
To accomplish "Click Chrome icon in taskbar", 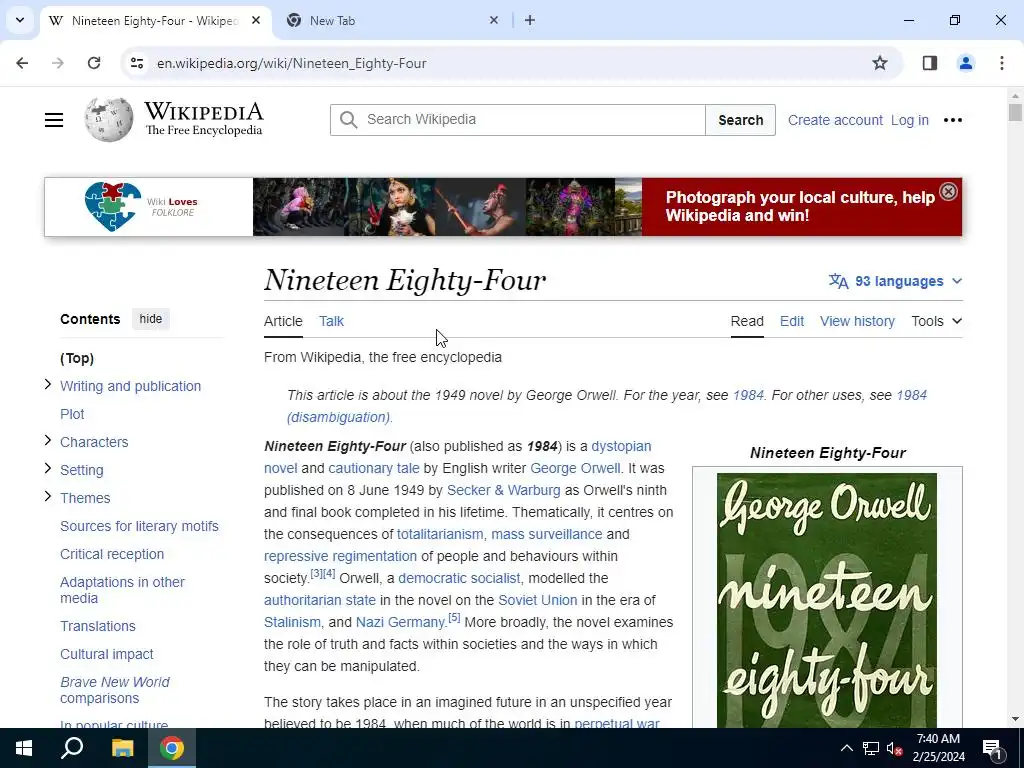I will [x=172, y=748].
